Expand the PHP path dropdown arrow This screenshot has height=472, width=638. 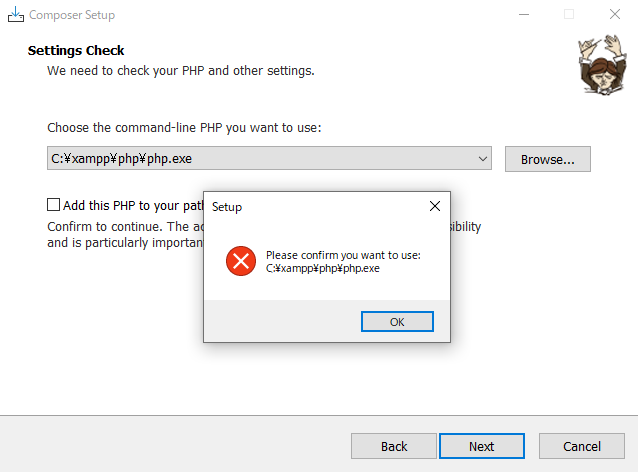click(x=483, y=159)
